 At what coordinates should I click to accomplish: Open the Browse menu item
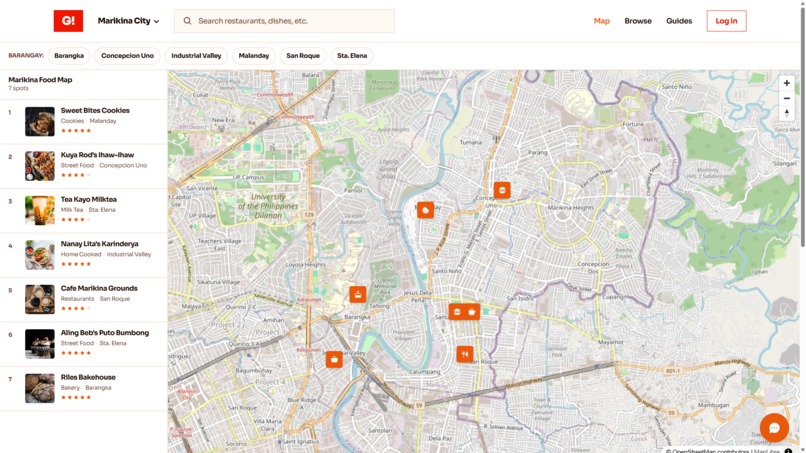[x=638, y=21]
